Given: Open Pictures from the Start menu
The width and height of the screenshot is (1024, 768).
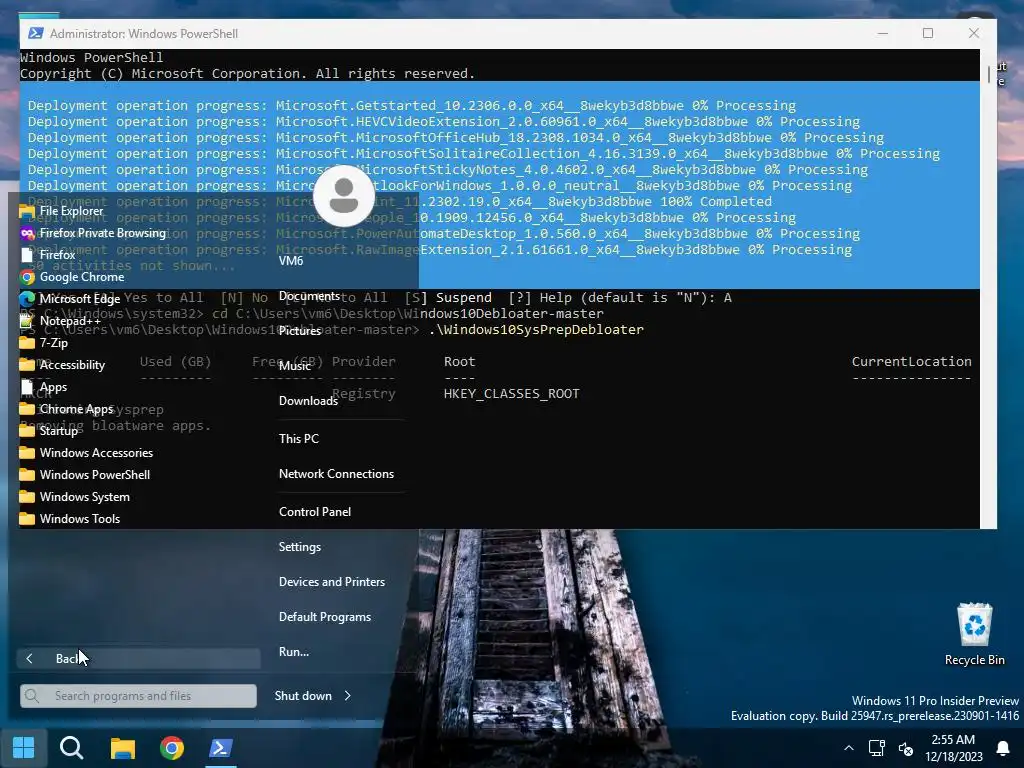Looking at the screenshot, I should pyautogui.click(x=300, y=331).
